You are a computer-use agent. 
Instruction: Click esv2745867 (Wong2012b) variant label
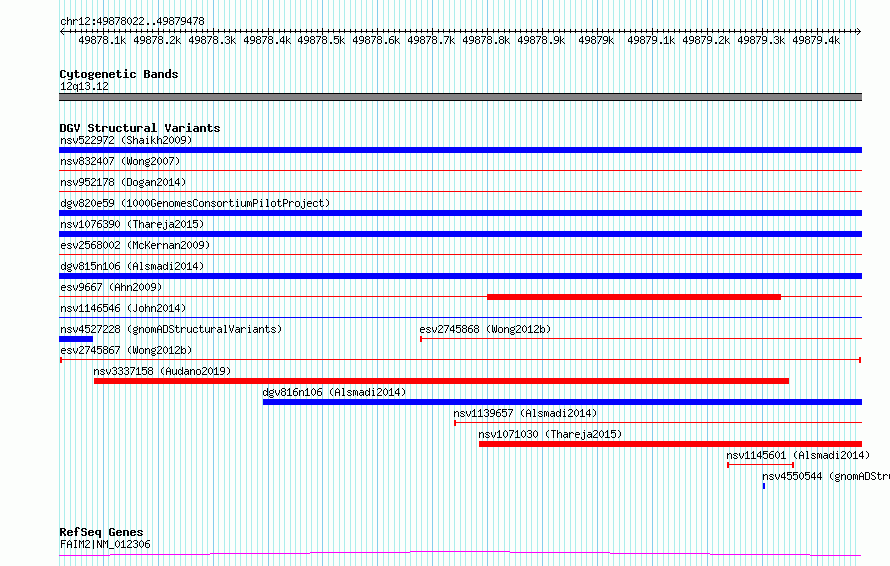(x=126, y=350)
